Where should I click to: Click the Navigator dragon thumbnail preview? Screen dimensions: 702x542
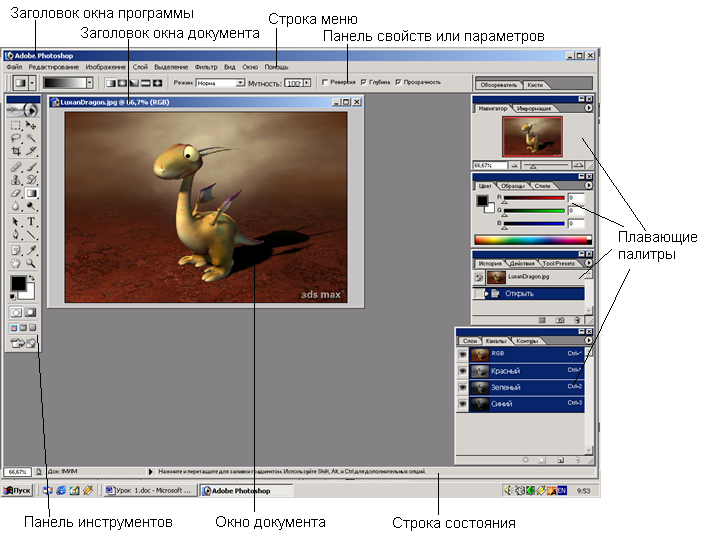point(532,137)
